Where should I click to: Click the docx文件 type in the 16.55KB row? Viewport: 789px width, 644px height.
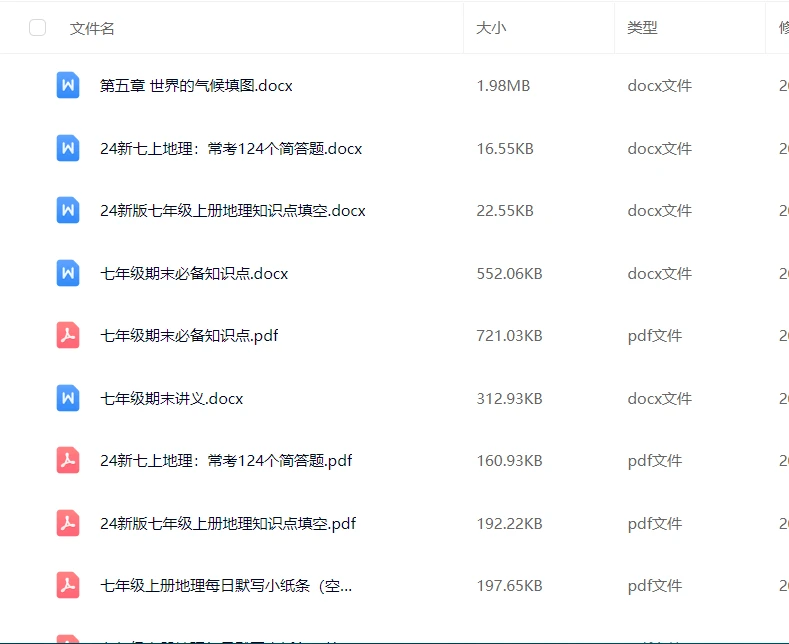[659, 148]
